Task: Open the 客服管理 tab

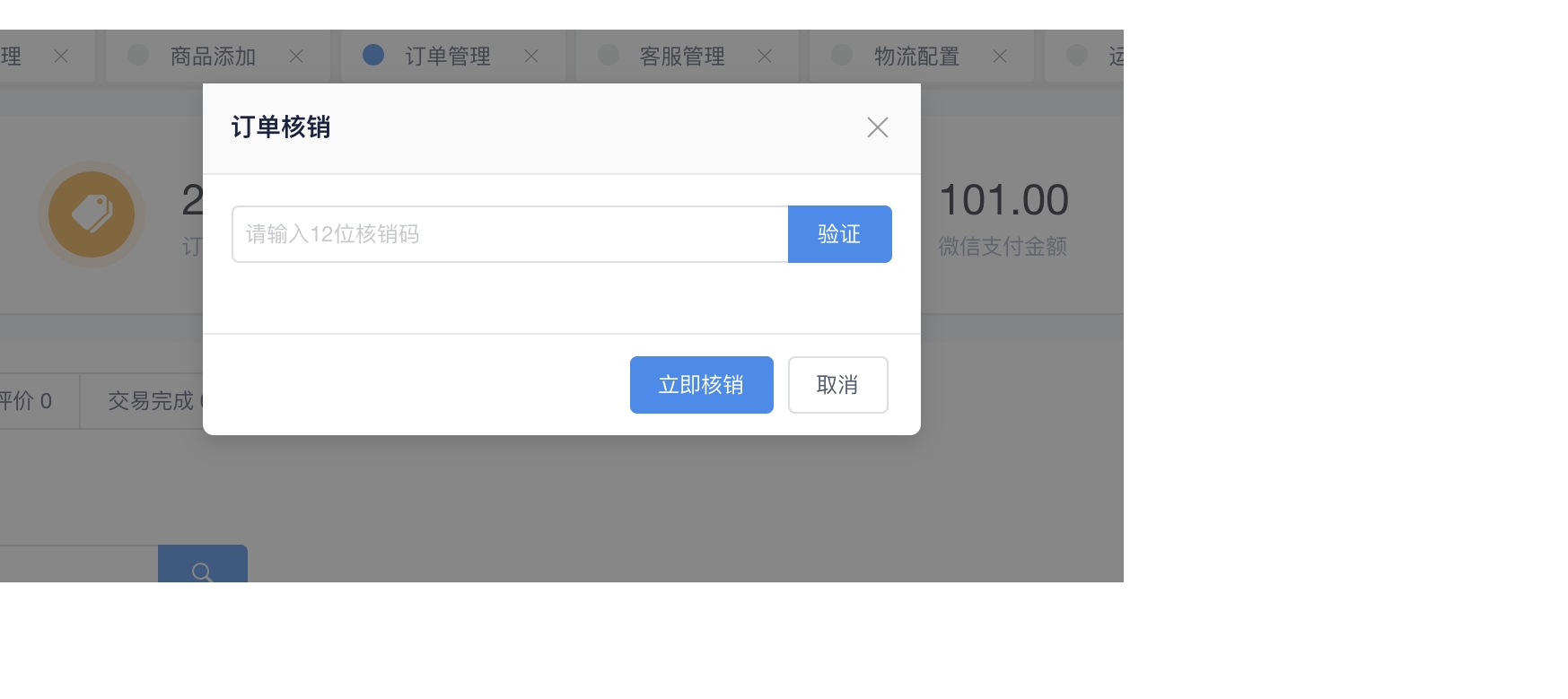Action: 681,57
